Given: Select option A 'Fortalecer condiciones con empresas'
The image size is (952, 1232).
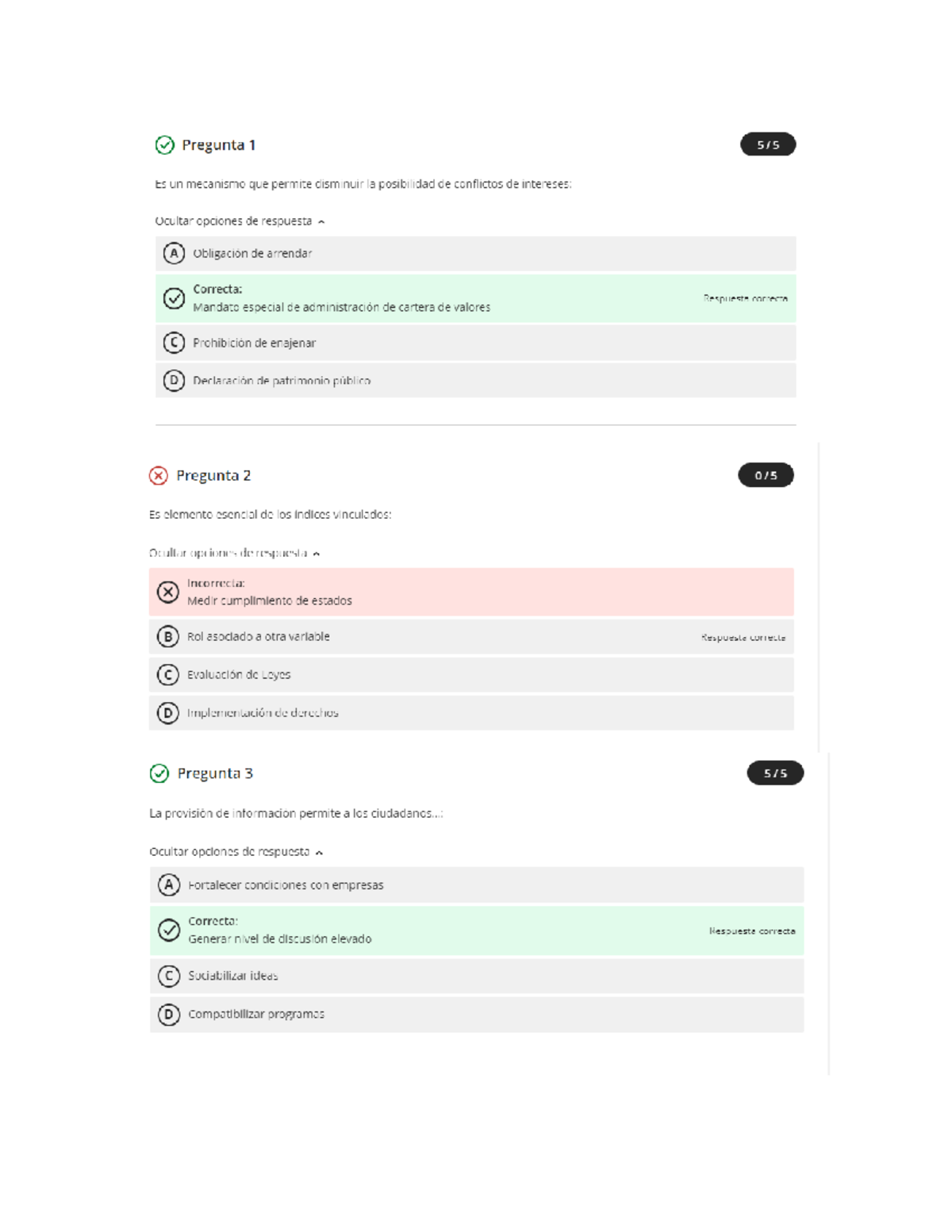Looking at the screenshot, I should coord(169,885).
